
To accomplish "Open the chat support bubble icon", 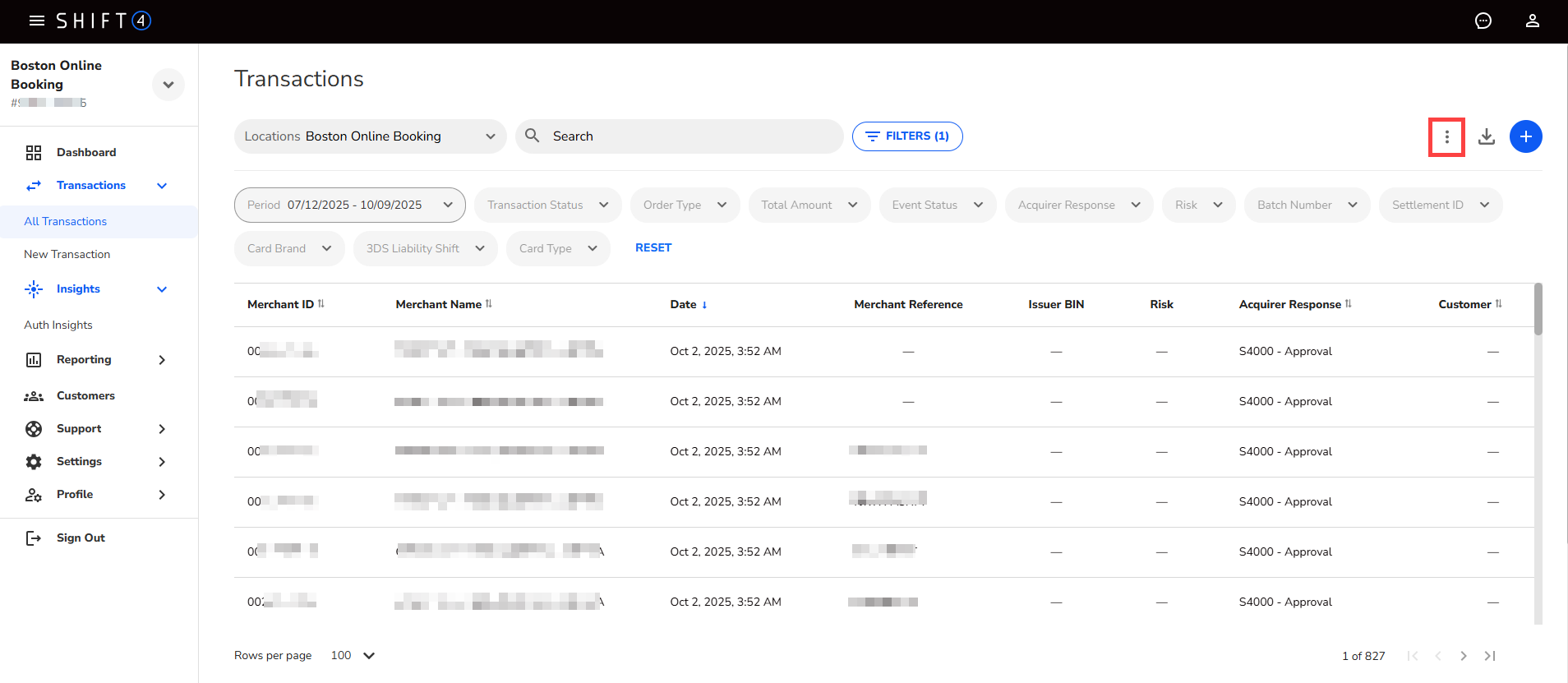I will [1483, 21].
